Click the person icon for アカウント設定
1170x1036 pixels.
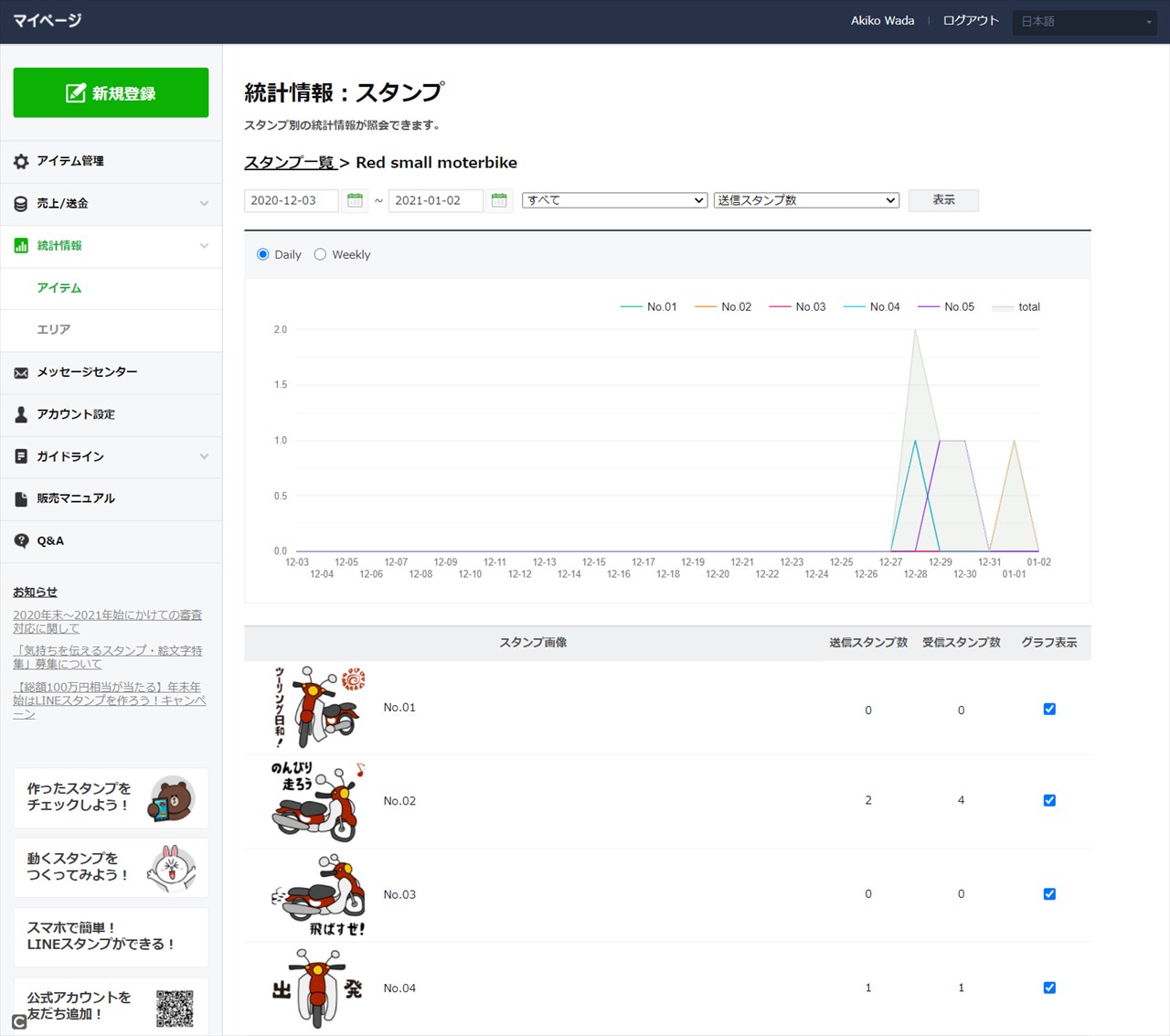pos(21,415)
